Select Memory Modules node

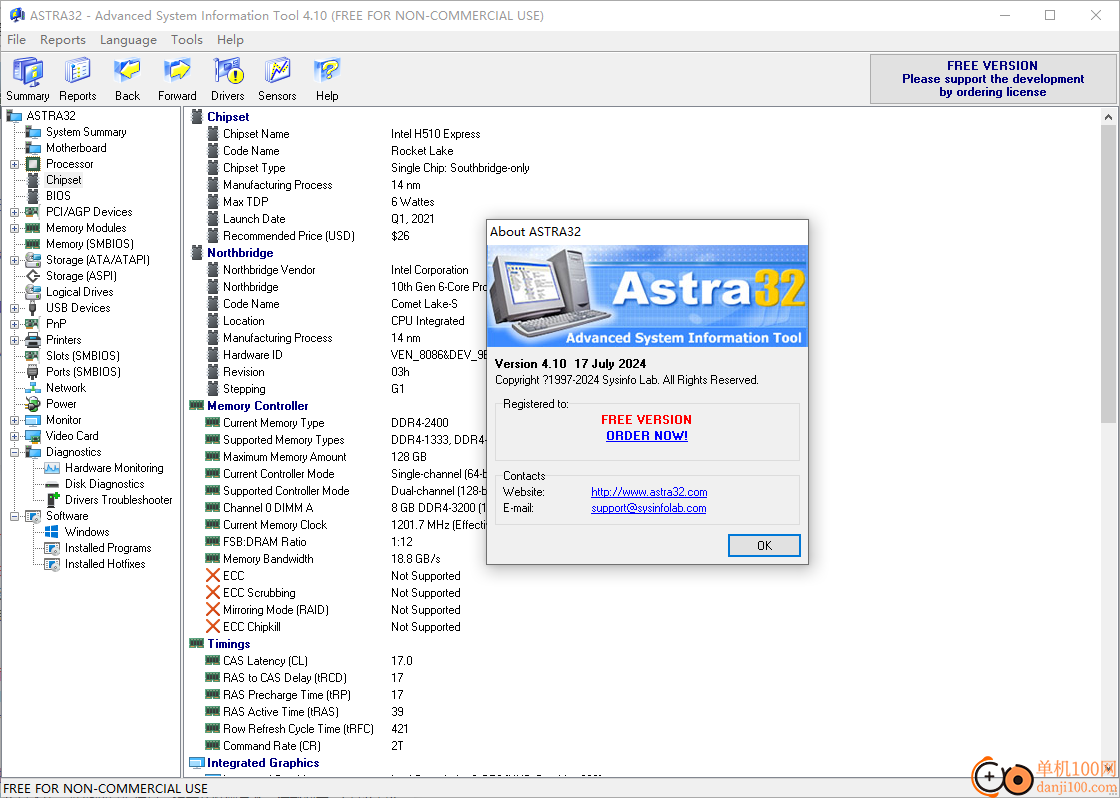[x=86, y=228]
